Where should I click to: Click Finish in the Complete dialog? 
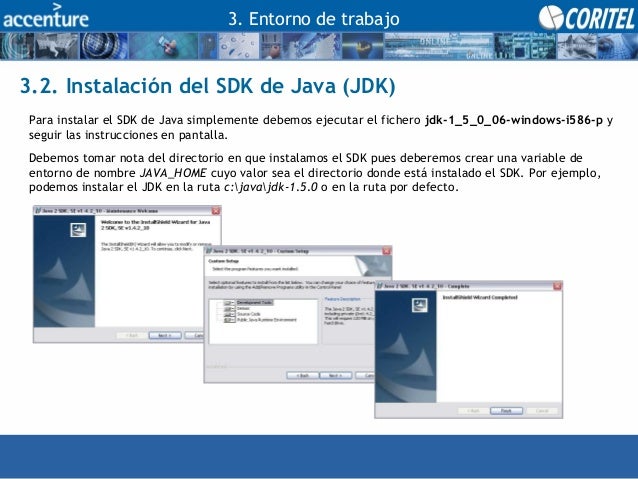point(506,411)
